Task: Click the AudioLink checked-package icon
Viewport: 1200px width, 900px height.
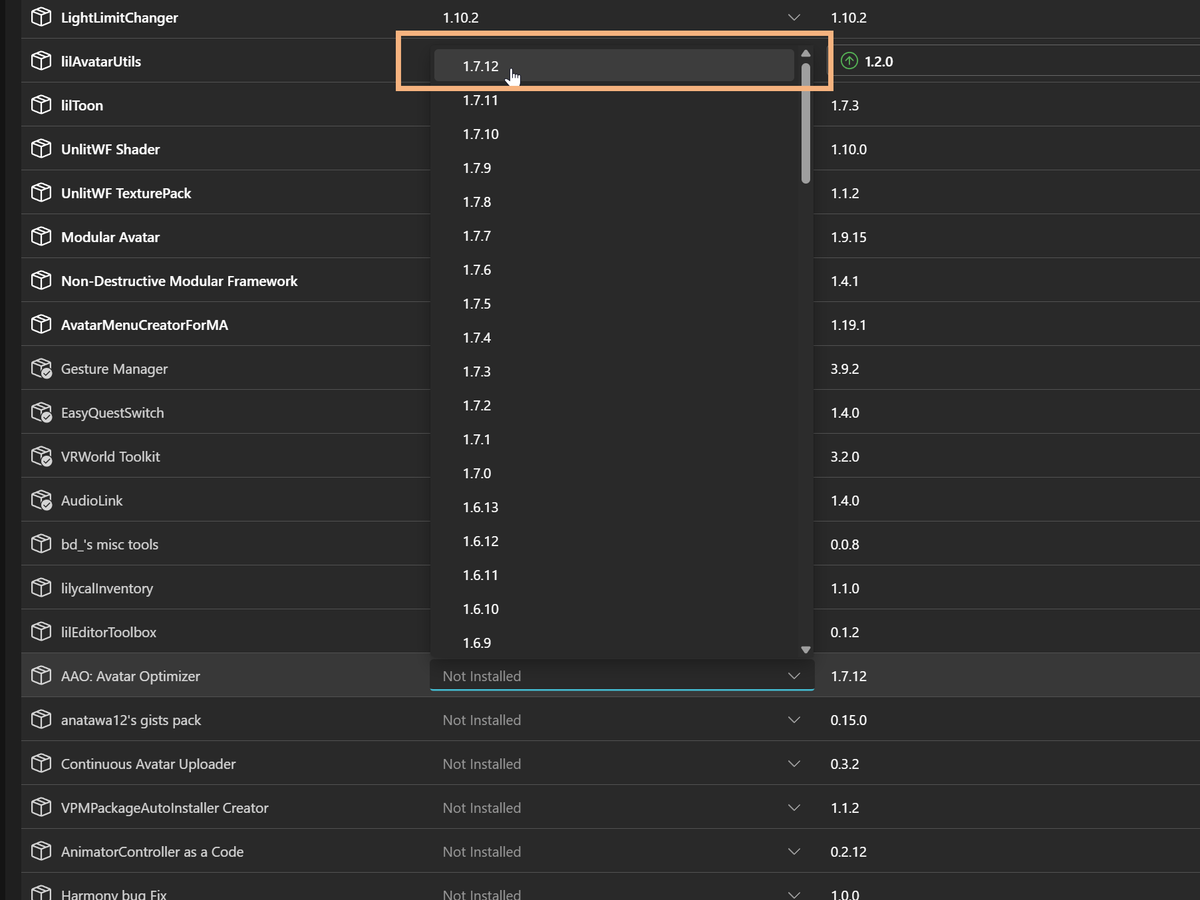Action: click(x=41, y=500)
